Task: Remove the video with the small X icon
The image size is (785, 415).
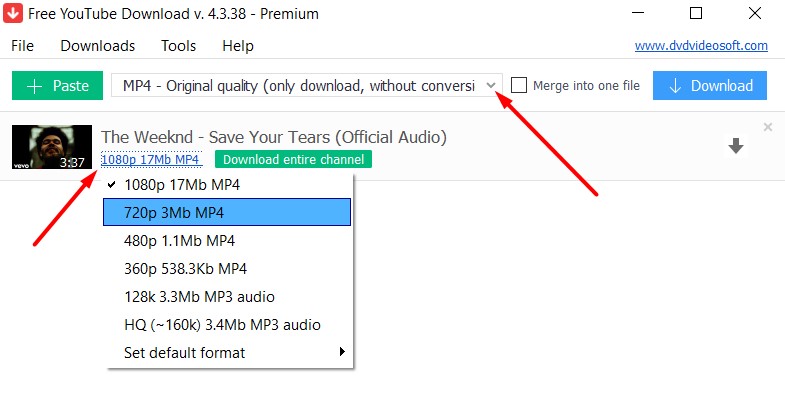Action: tap(767, 127)
